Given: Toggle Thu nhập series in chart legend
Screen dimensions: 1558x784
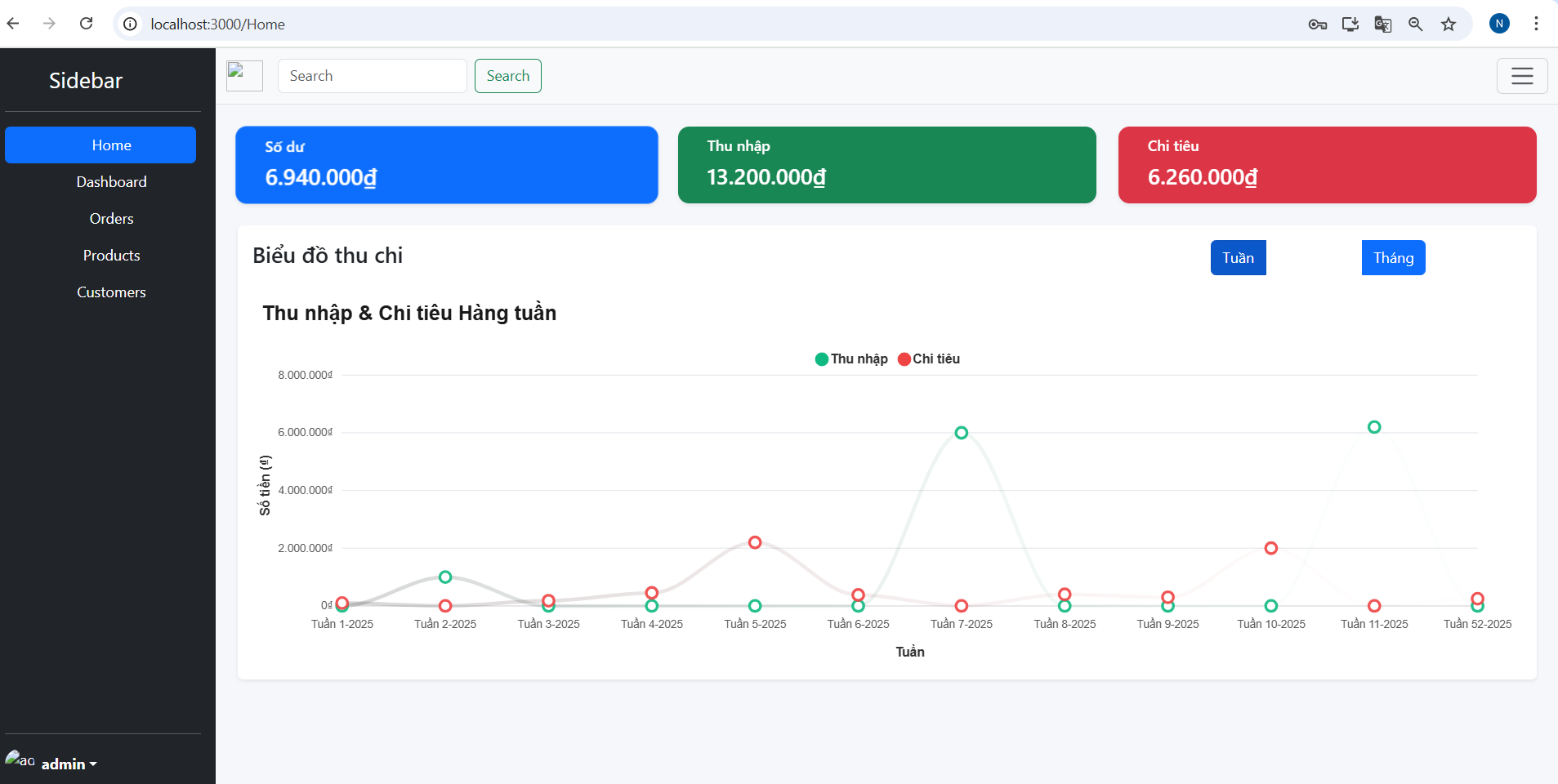Looking at the screenshot, I should coord(850,359).
